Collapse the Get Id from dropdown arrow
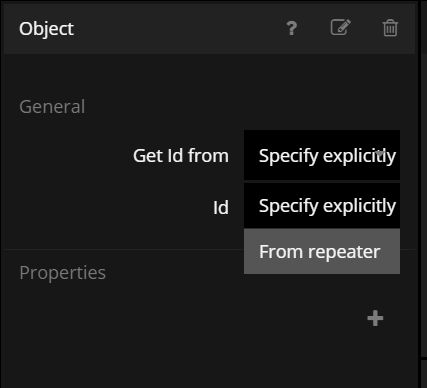This screenshot has width=427, height=388. tap(381, 154)
